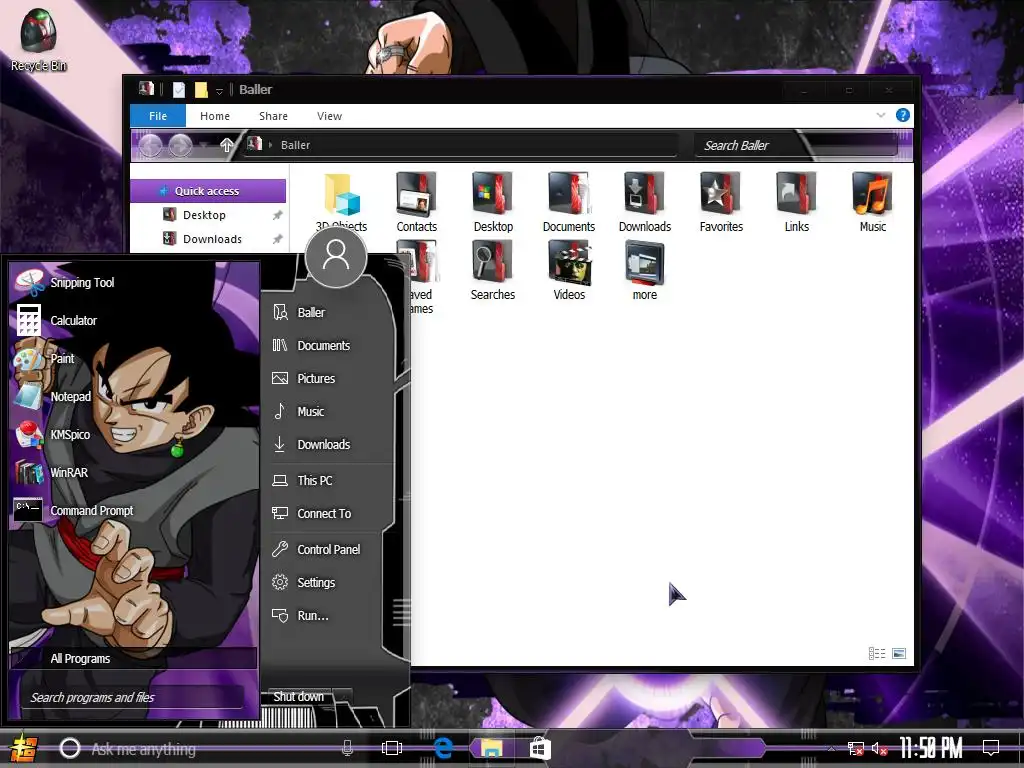This screenshot has width=1024, height=768.
Task: Open the explorer help icon
Action: 903,116
